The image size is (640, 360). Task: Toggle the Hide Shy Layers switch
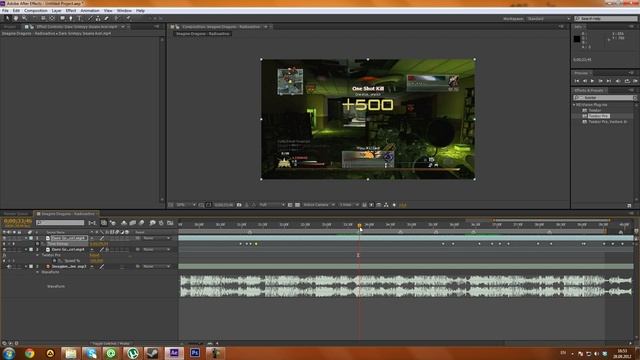[x=124, y=223]
